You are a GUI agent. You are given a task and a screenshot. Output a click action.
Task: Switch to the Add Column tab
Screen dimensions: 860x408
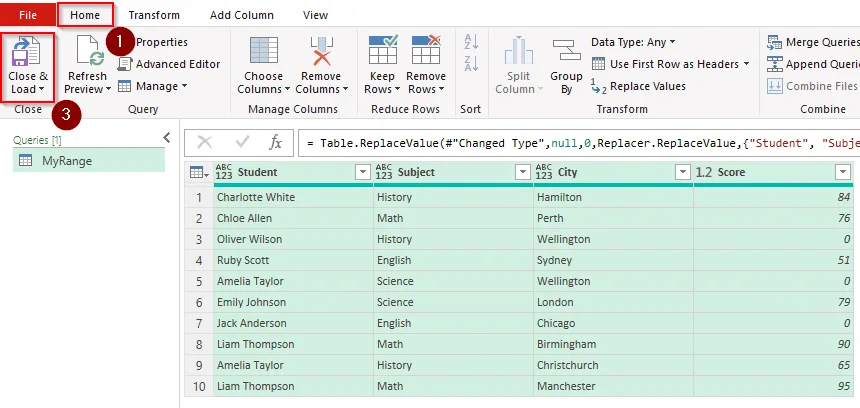pos(242,15)
